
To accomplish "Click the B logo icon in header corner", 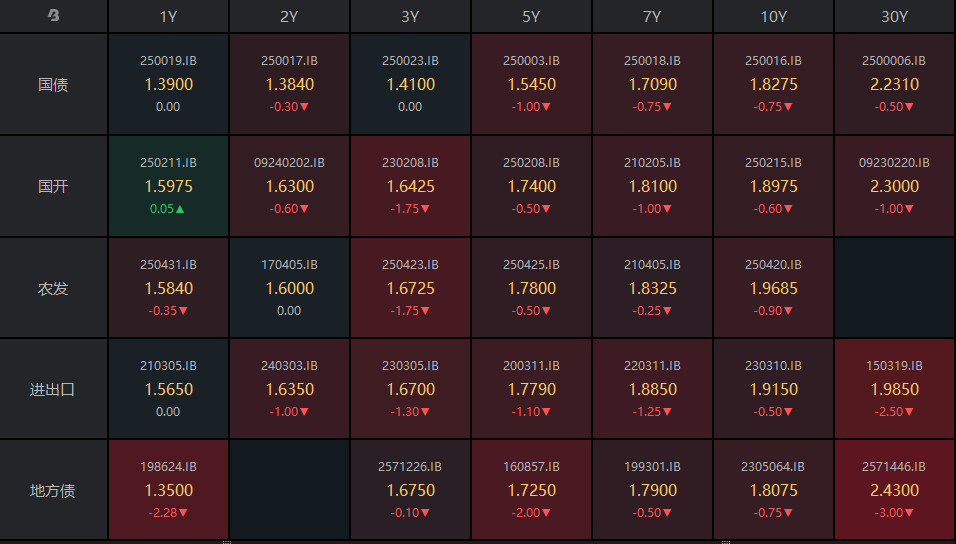I will (x=53, y=16).
